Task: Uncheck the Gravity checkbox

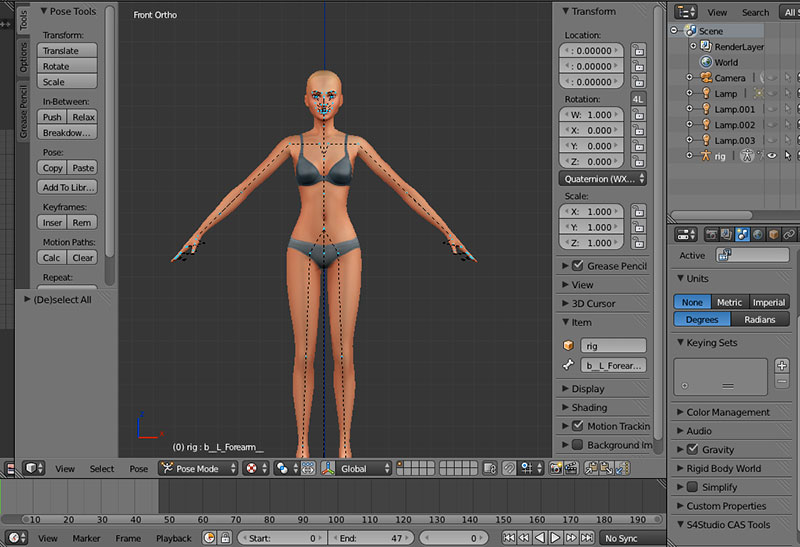Action: 692,449
